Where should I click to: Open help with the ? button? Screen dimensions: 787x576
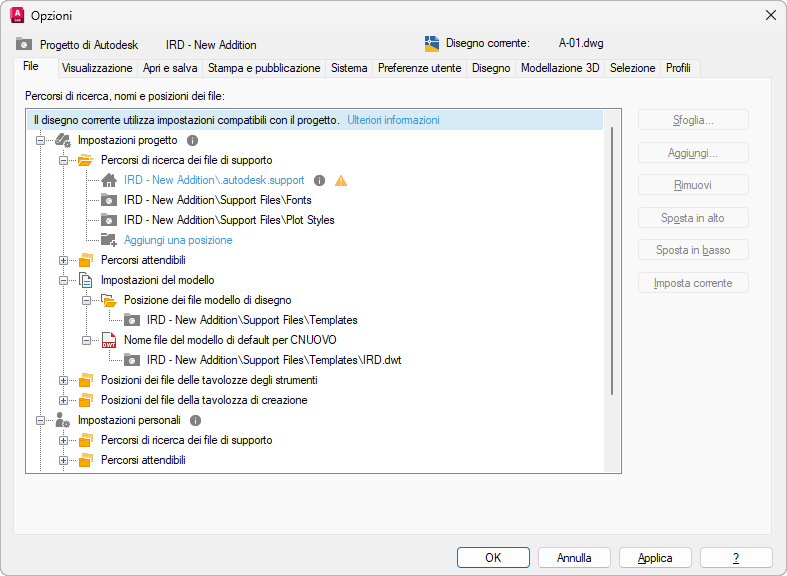(736, 557)
